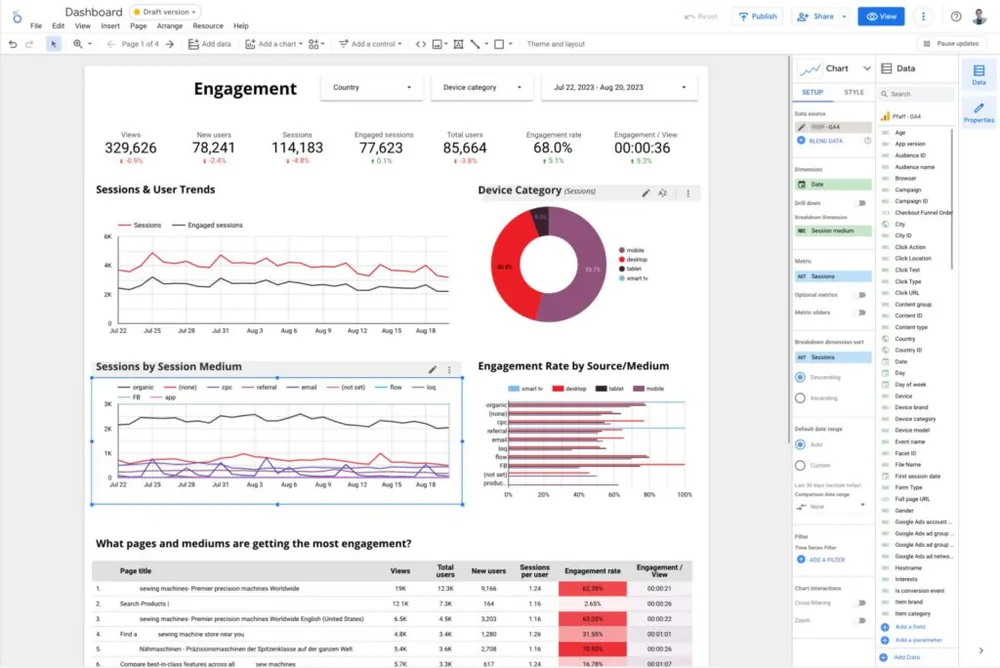Collapse side panel with chevron arrow
Screen dimensions: 1000x668
pyautogui.click(x=980, y=651)
